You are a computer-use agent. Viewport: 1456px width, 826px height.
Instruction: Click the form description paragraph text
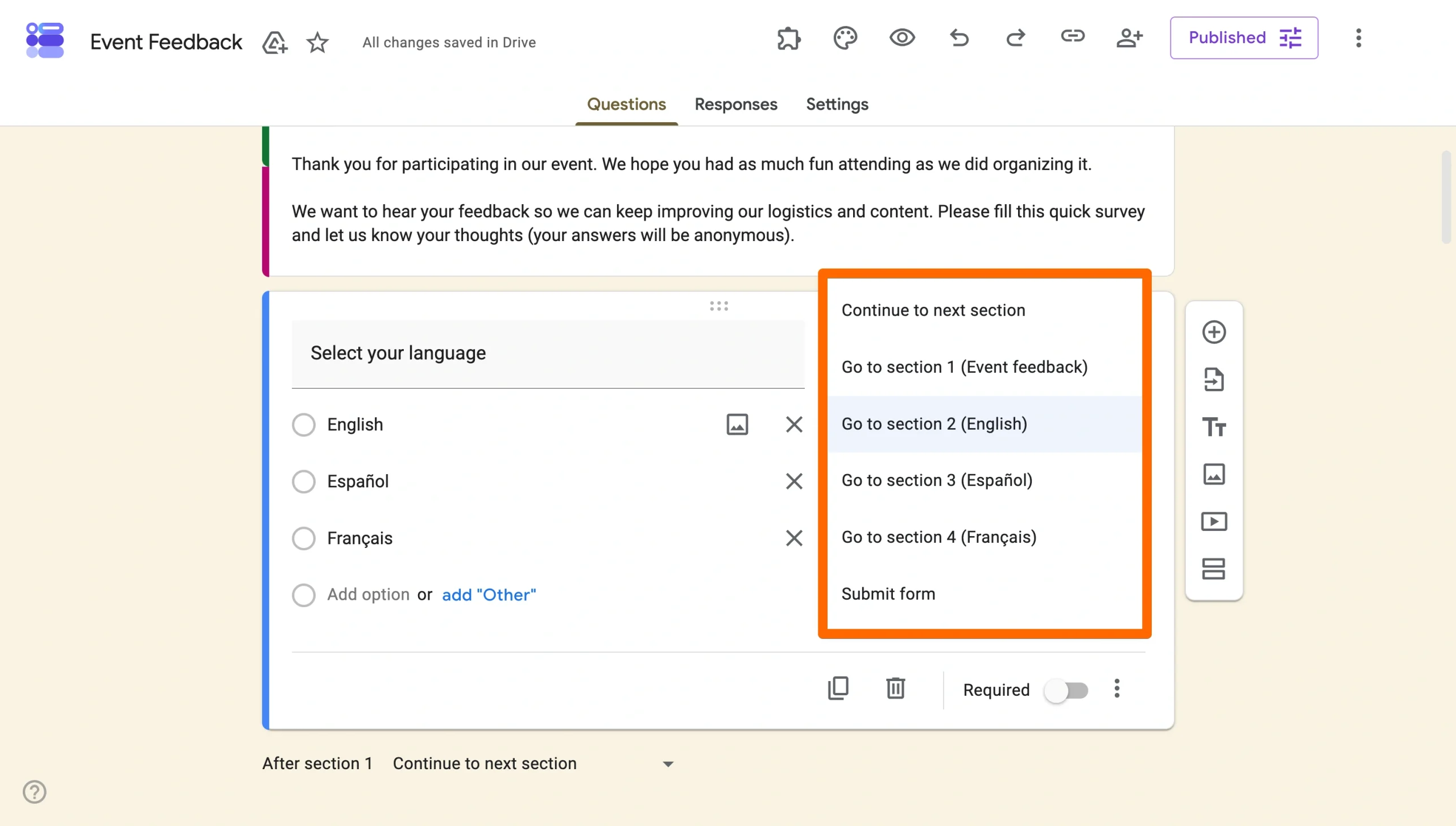pyautogui.click(x=718, y=200)
